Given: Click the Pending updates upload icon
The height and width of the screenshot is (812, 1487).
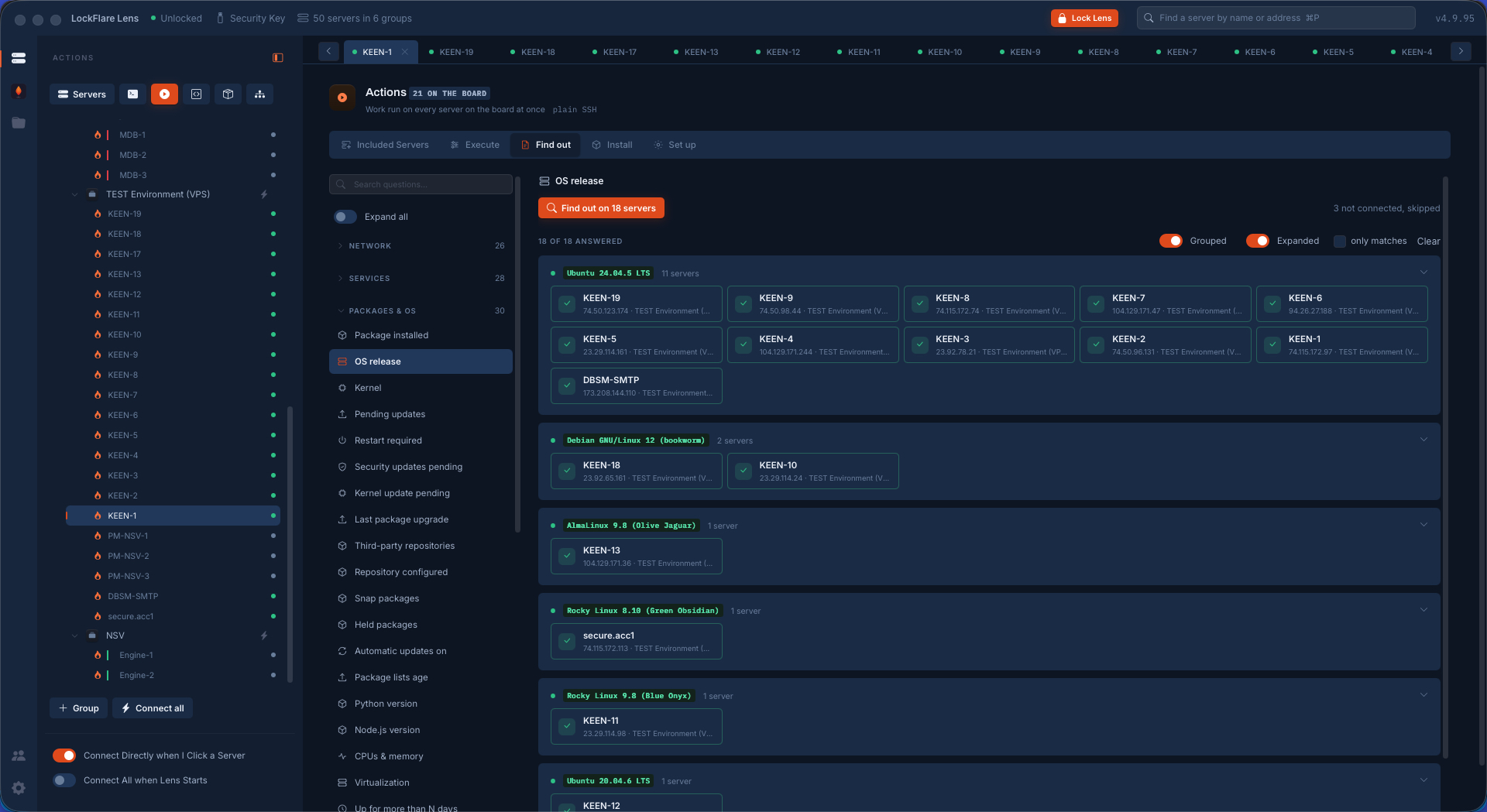Looking at the screenshot, I should point(342,414).
